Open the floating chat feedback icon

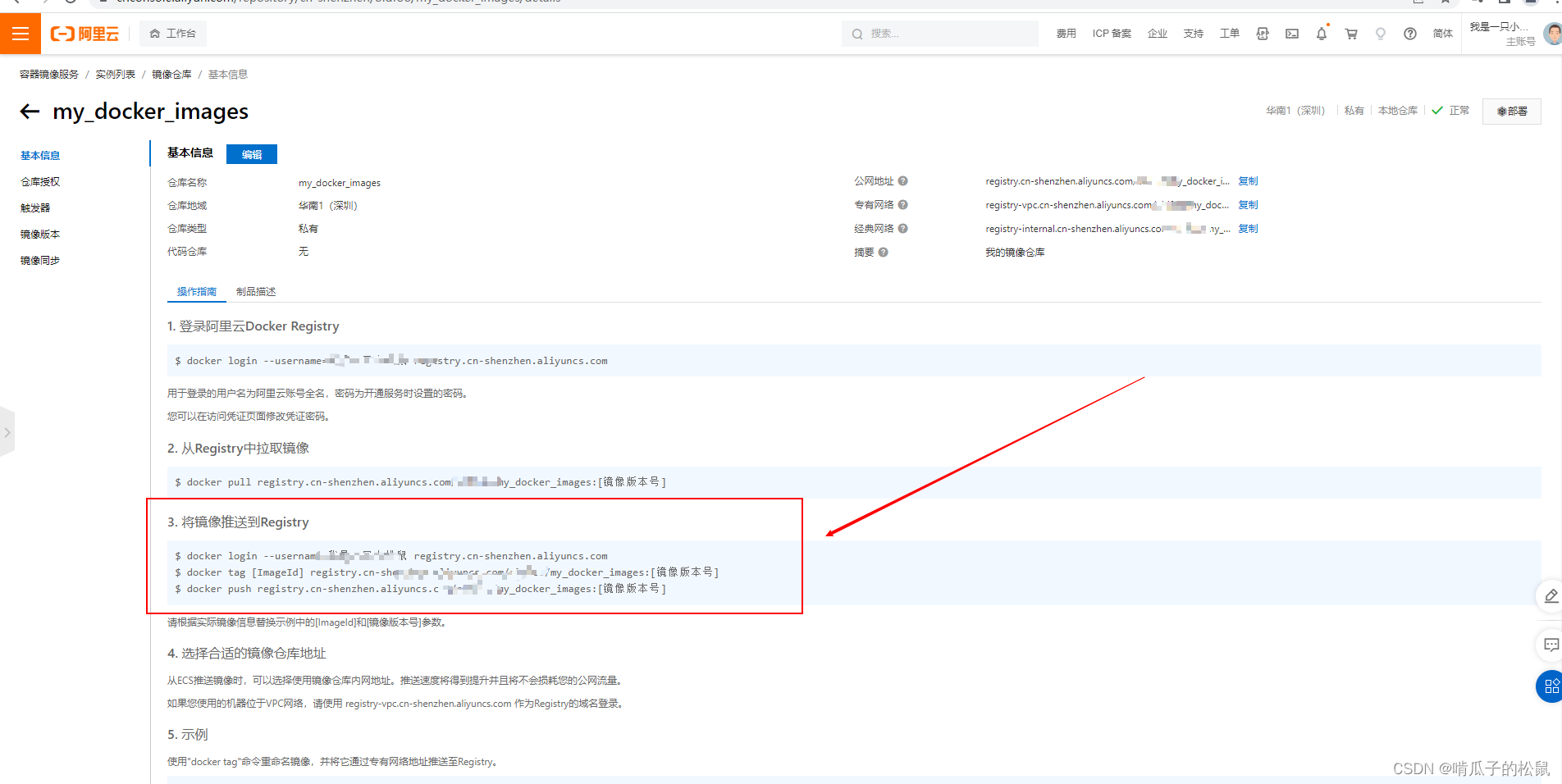[x=1550, y=645]
